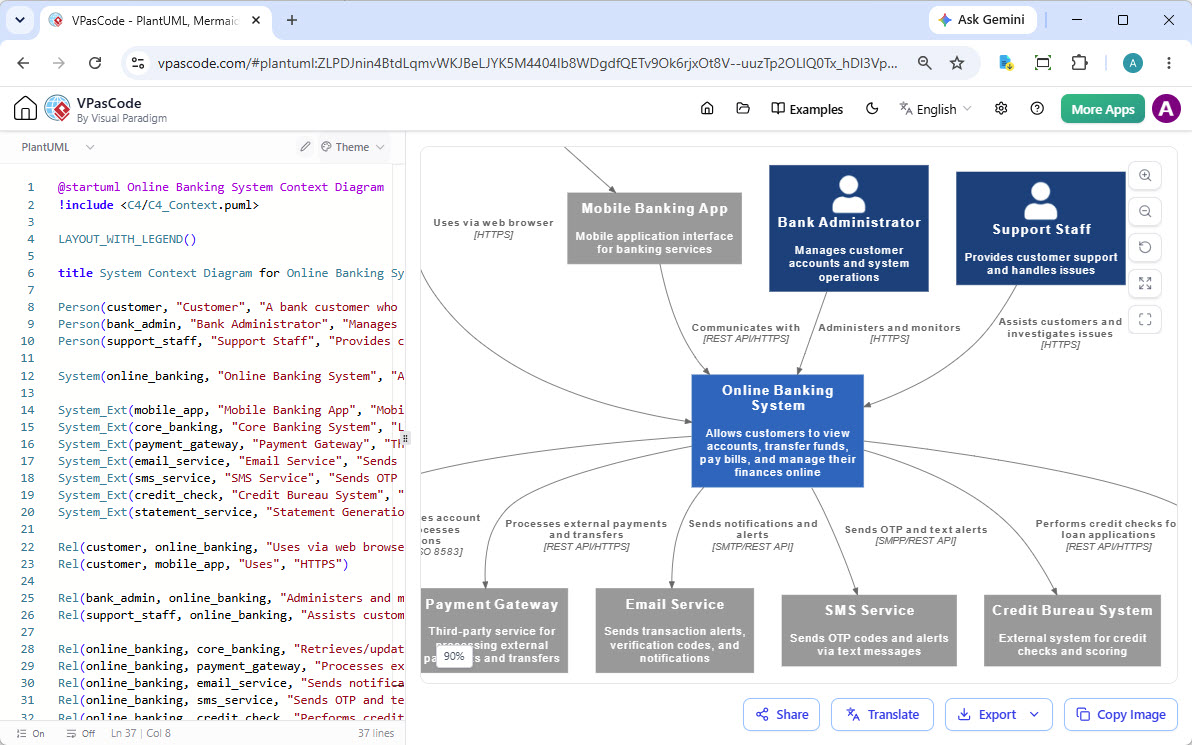Open the folder icon in header toolbar
The image size is (1192, 745).
743,109
